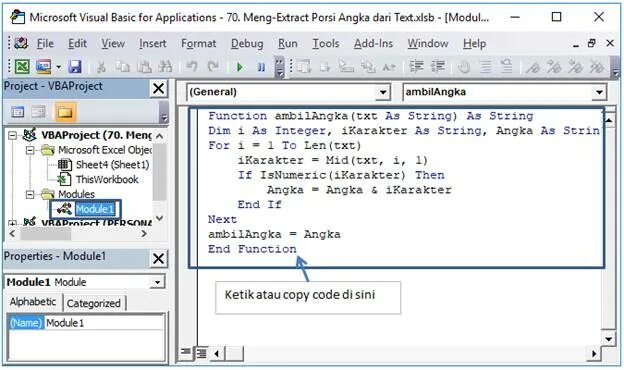Click the Clear All Bookmarks icon

tap(597, 67)
